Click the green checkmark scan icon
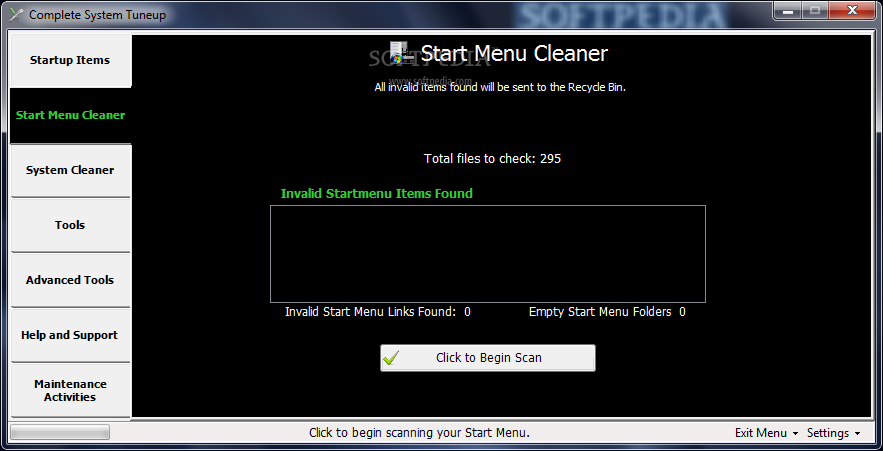Image resolution: width=883 pixels, height=451 pixels. (x=390, y=358)
